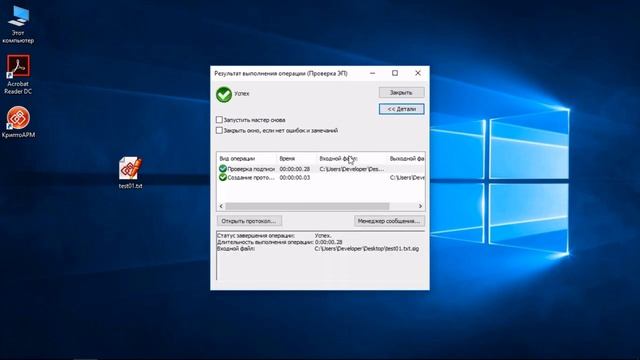The width and height of the screenshot is (640, 360).
Task: Click the horizontal scrollbar thumb in the operations list
Action: tap(307, 206)
